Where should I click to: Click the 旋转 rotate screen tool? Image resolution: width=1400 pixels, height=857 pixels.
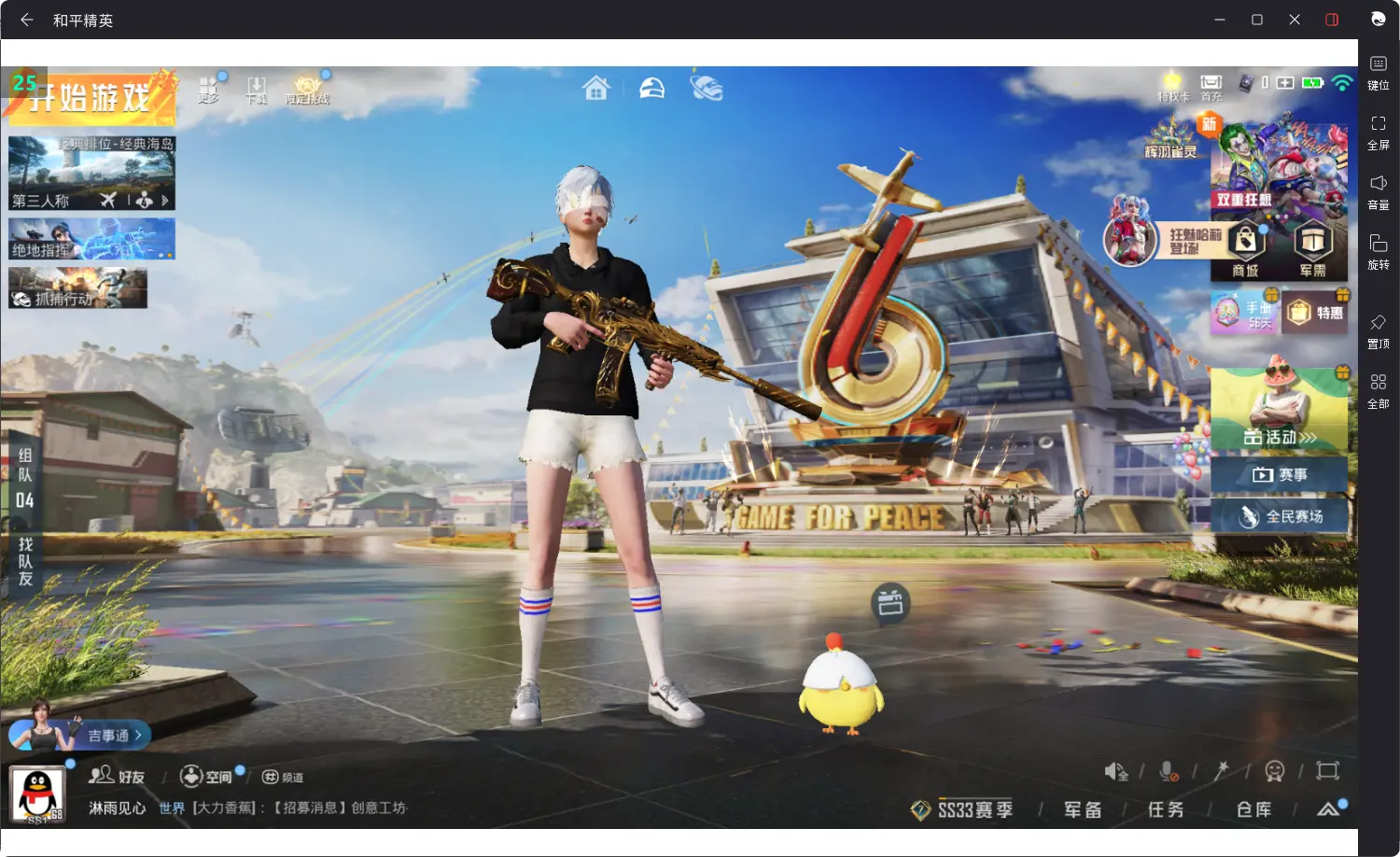point(1378,251)
